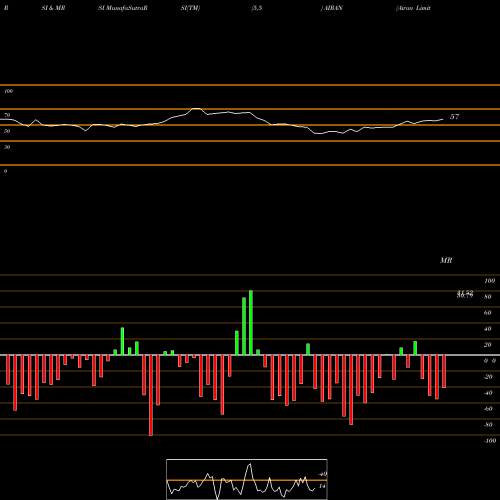This screenshot has width=500, height=500.
Task: Click the "(5,5" parameter text
Action: pos(257,8)
